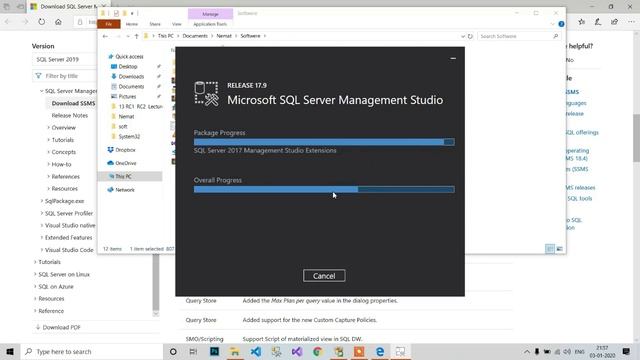Refresh the browser page
Screen dimensions: 640x360
pyautogui.click(x=42, y=22)
